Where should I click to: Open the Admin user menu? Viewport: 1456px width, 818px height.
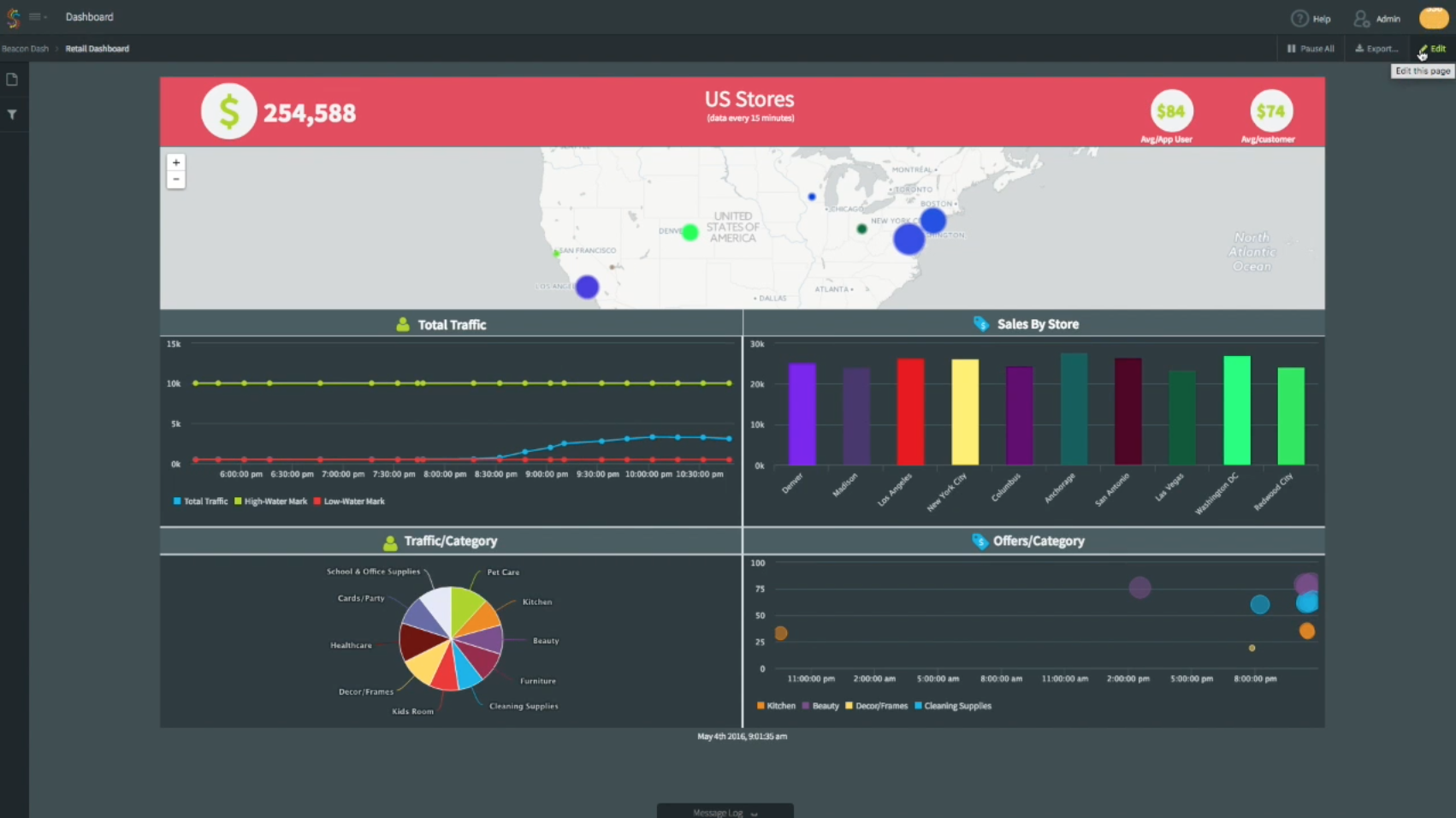[x=1376, y=18]
